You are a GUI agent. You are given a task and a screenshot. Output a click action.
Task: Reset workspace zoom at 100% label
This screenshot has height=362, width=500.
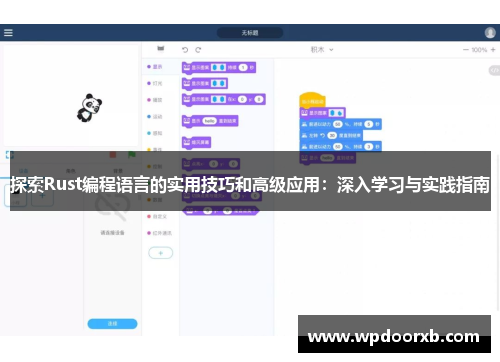click(479, 50)
